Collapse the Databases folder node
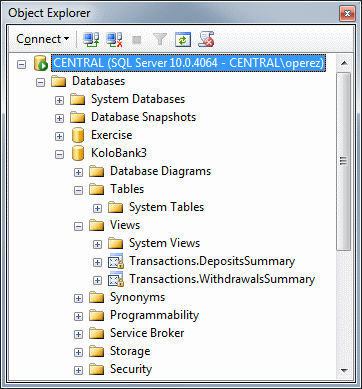This screenshot has width=362, height=389. point(40,82)
